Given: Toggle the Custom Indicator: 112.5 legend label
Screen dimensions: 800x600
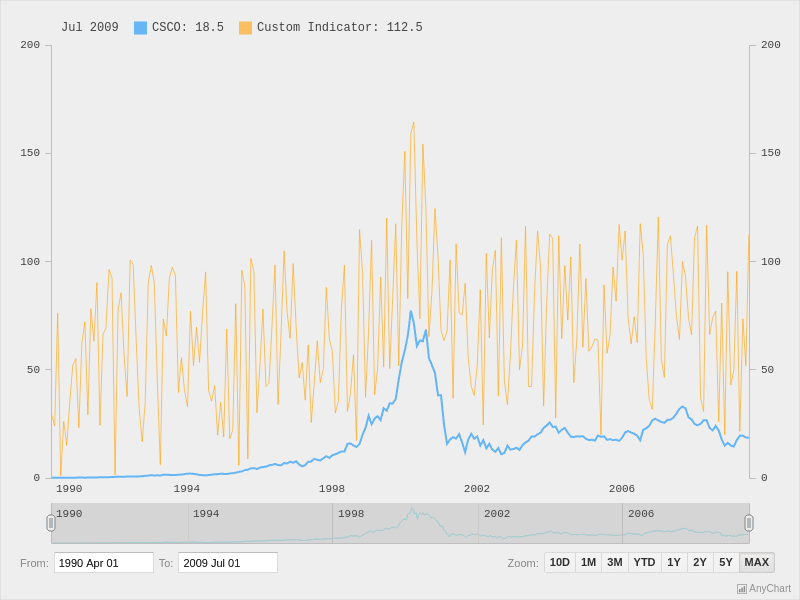Looking at the screenshot, I should tap(340, 27).
